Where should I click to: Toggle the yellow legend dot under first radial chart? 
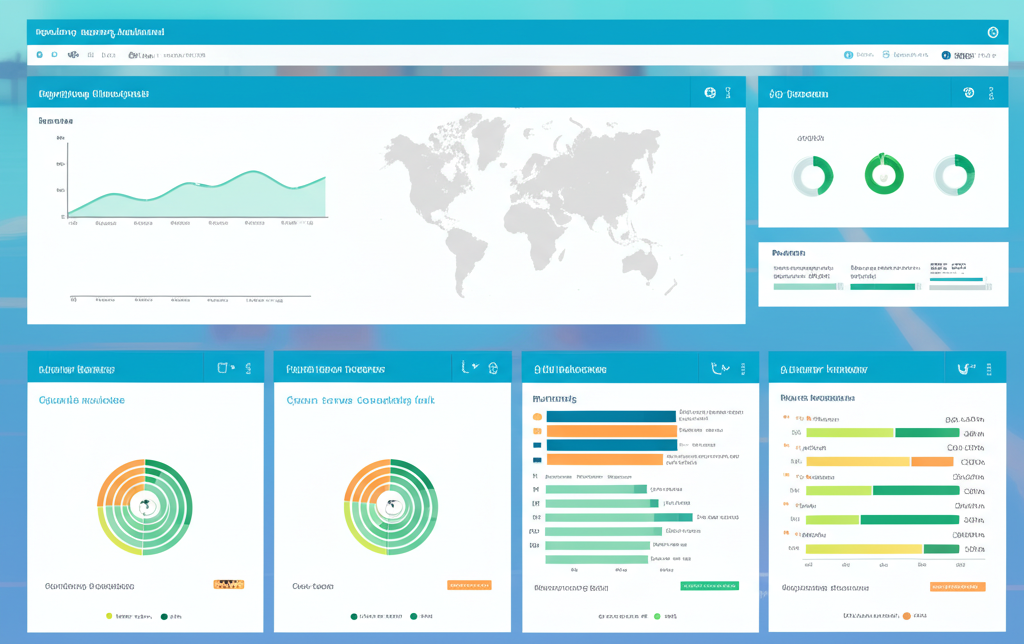click(x=109, y=617)
